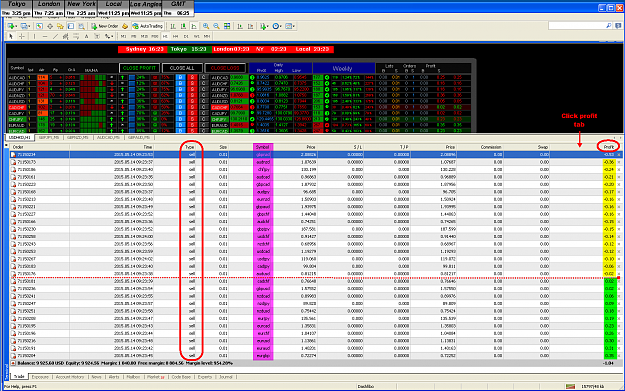Select the Horizontal Line drawing tool
625x391 pixels.
point(45,36)
